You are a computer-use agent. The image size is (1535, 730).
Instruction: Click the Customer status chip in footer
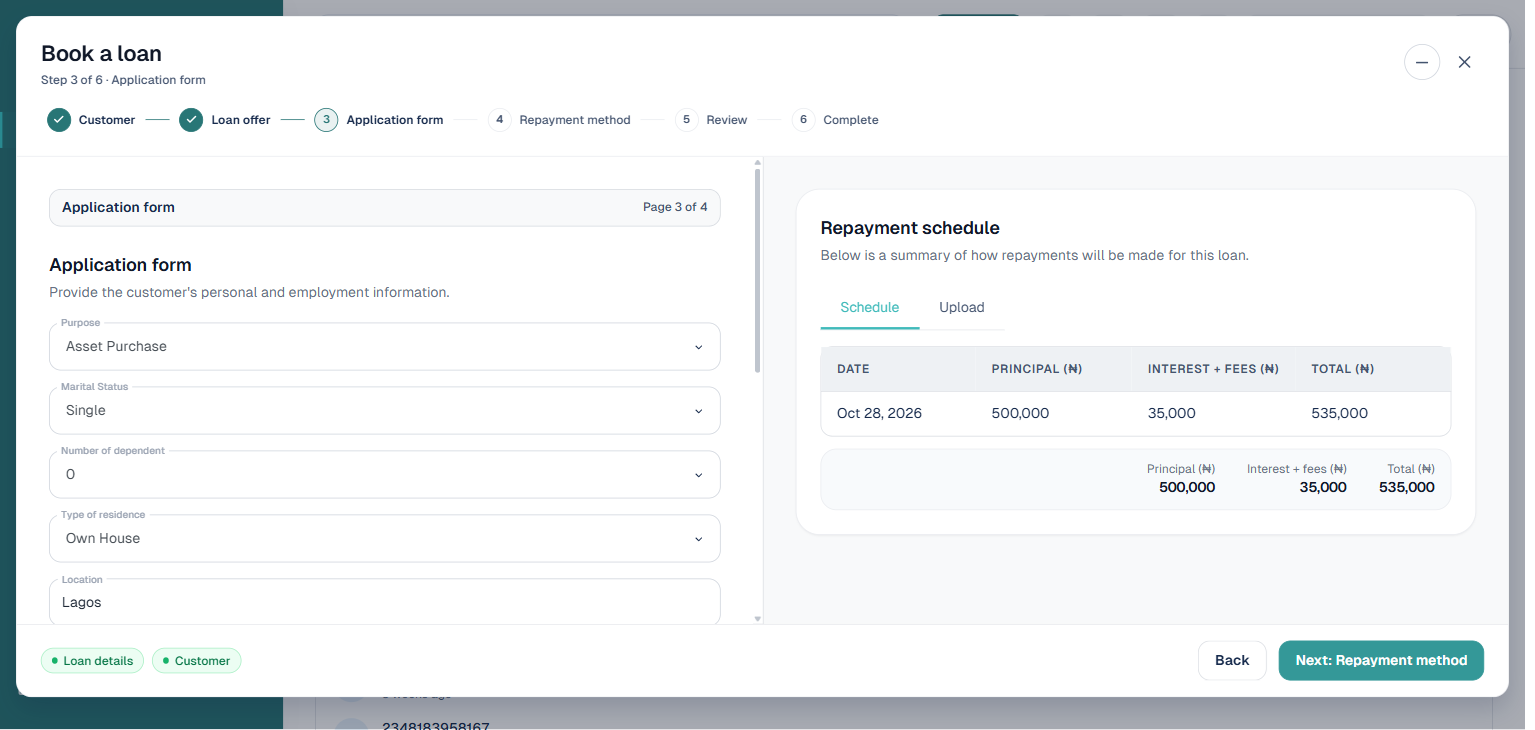coord(197,661)
